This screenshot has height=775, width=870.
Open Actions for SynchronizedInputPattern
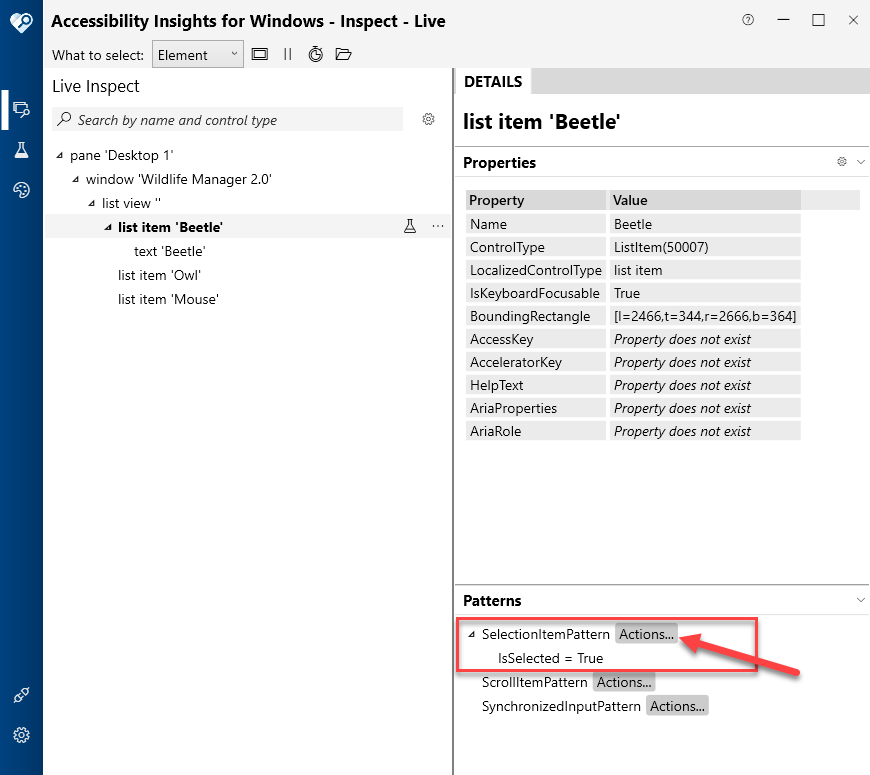[677, 706]
